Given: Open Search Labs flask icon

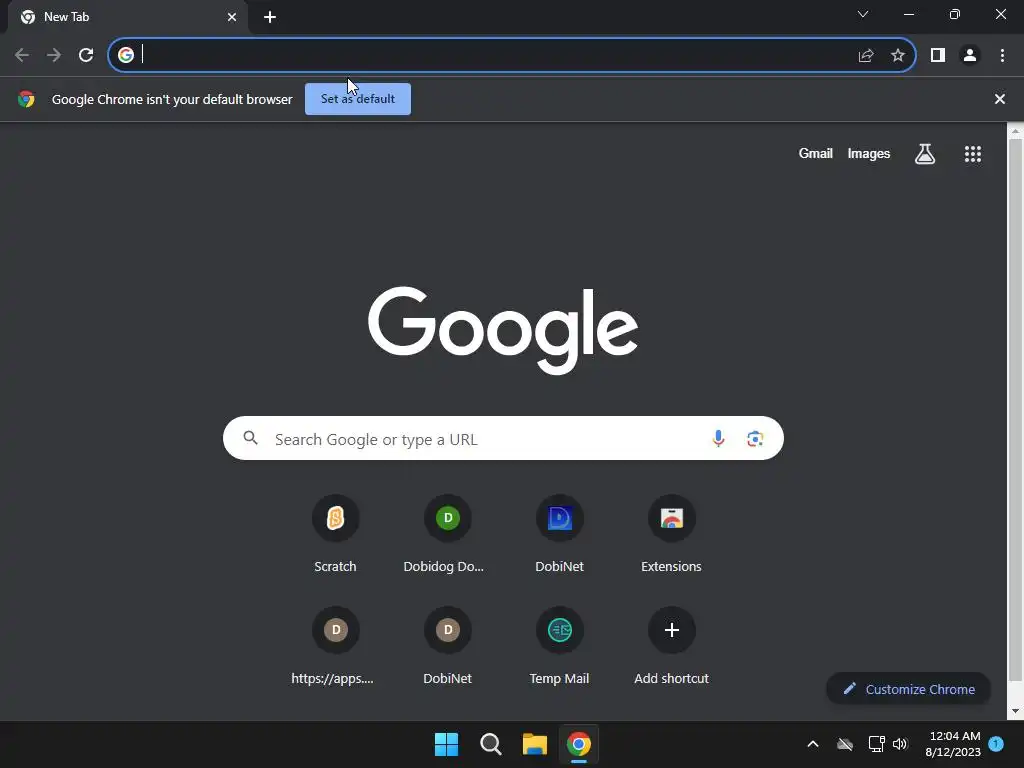Looking at the screenshot, I should click(x=925, y=154).
